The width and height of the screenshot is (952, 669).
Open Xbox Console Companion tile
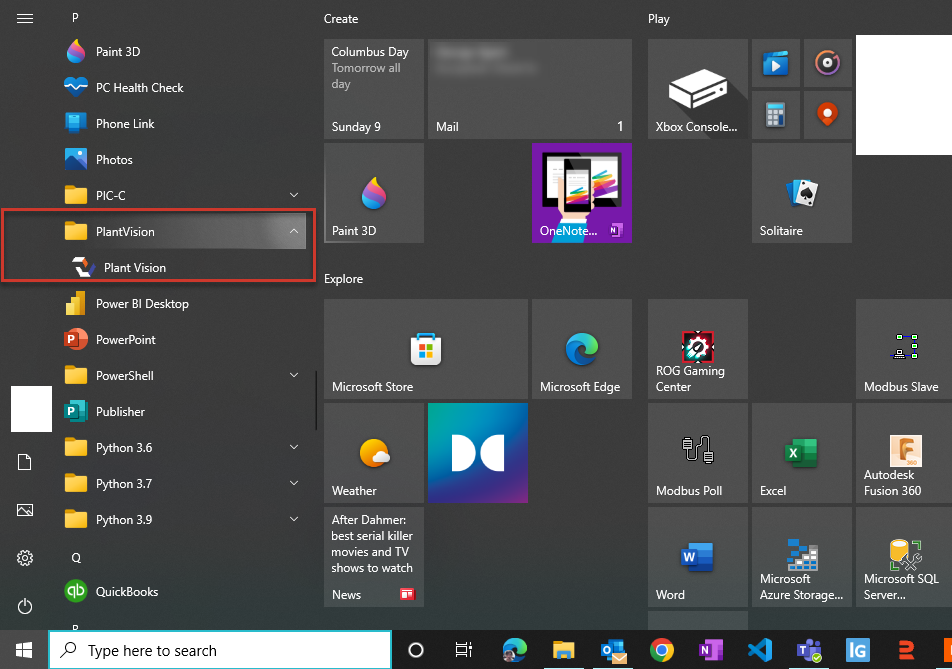pyautogui.click(x=697, y=89)
